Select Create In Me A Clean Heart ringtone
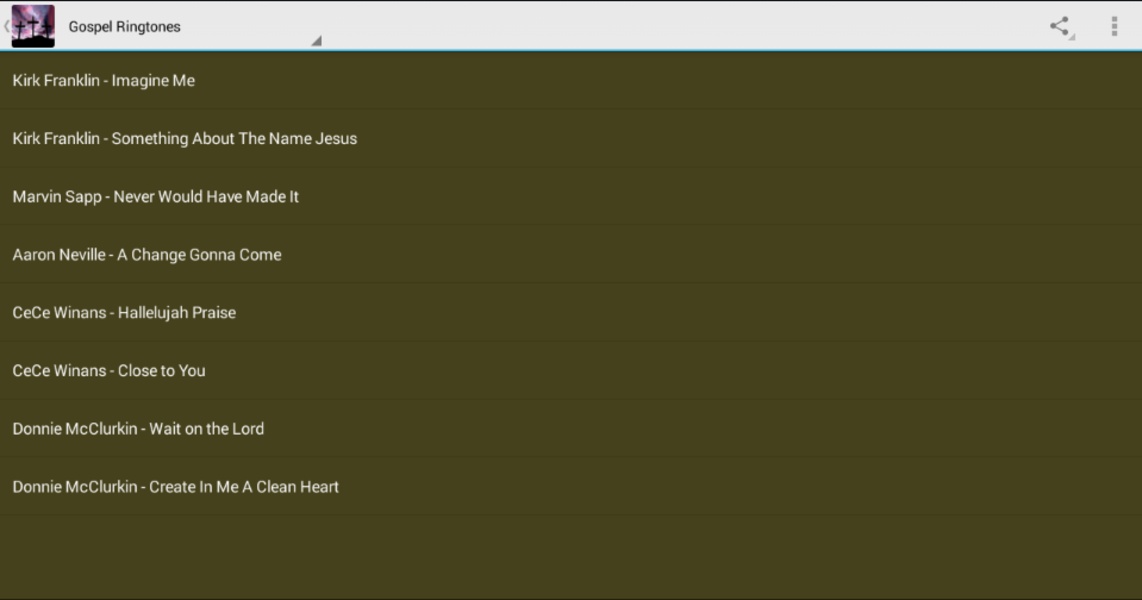 (571, 486)
